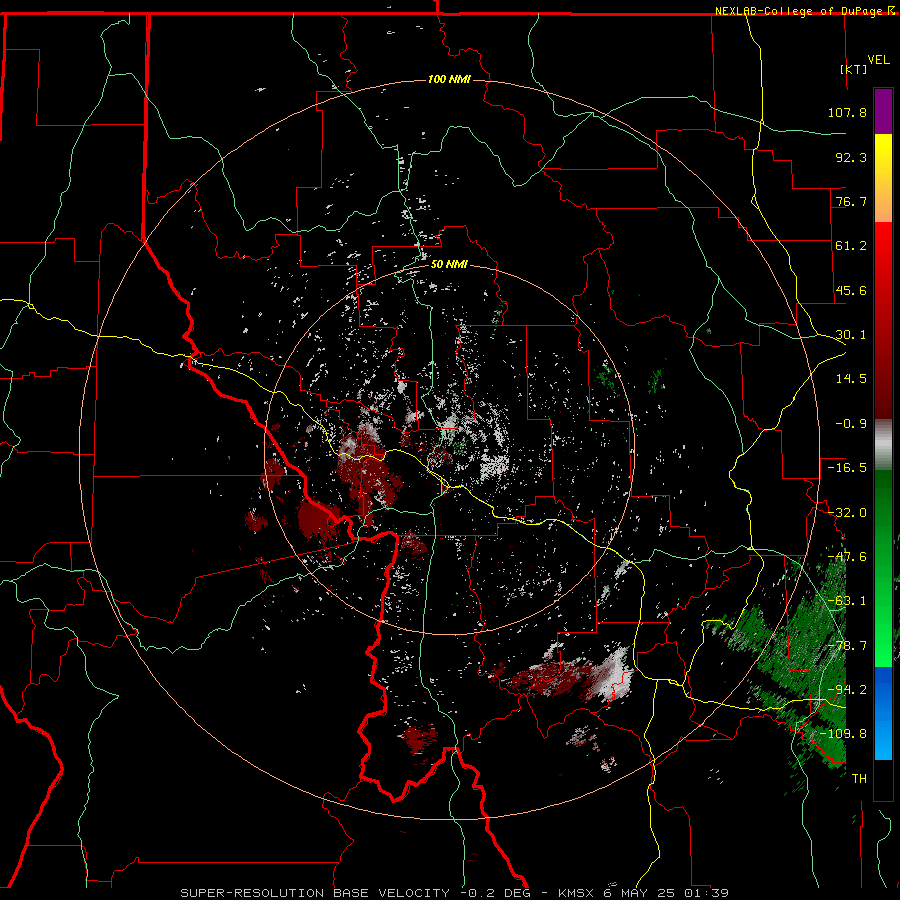This screenshot has width=900, height=900.
Task: Click the blue segment of velocity scale
Action: [x=883, y=713]
